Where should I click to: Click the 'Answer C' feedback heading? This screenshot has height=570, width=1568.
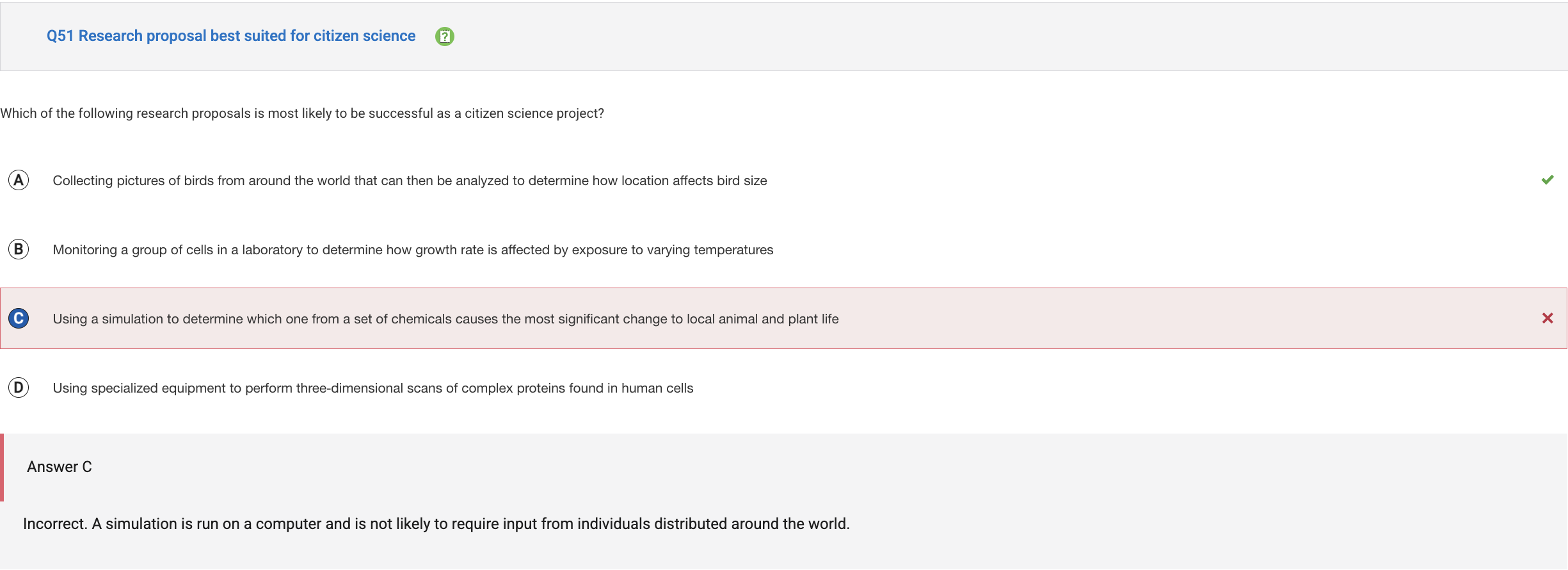[x=60, y=467]
